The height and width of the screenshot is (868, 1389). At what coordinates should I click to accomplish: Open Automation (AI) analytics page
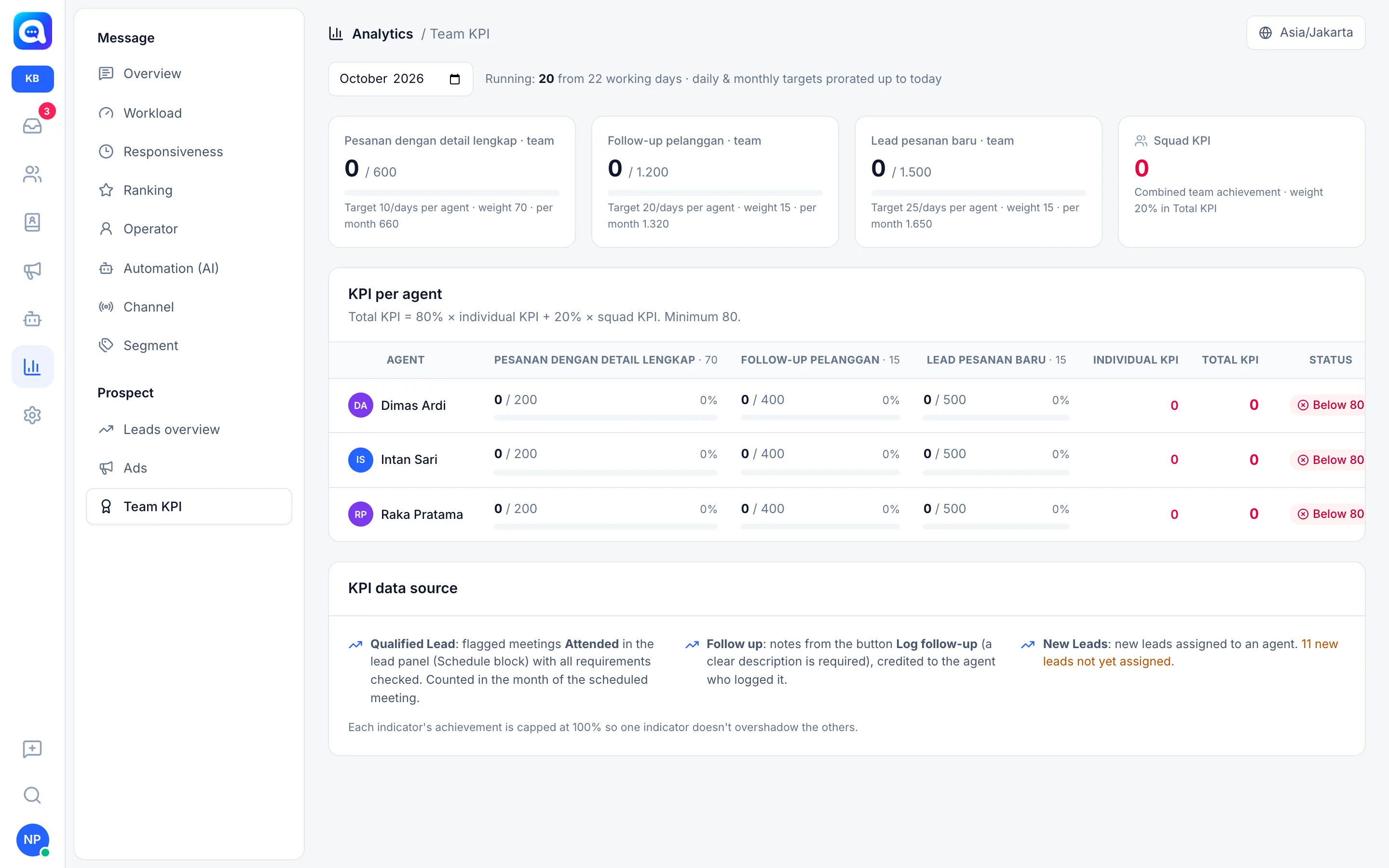[189, 268]
